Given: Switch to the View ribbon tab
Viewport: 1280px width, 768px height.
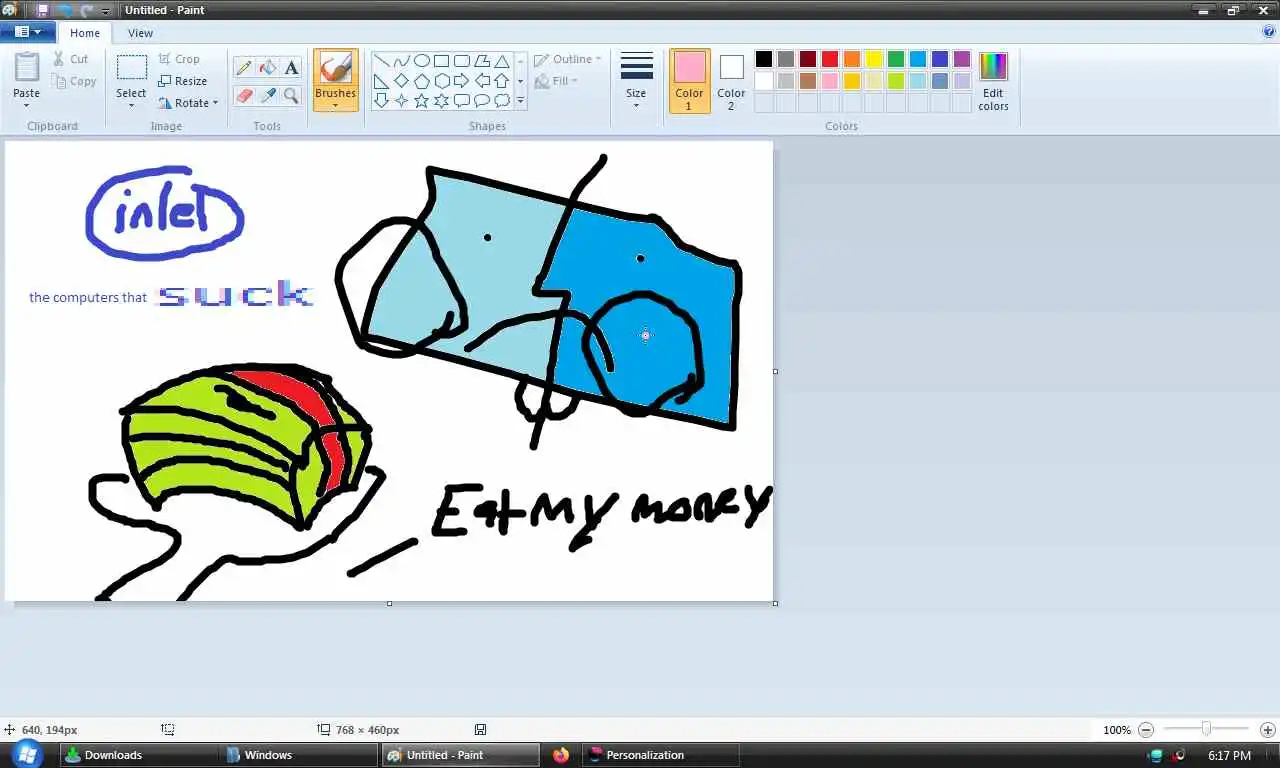Looking at the screenshot, I should click(140, 33).
